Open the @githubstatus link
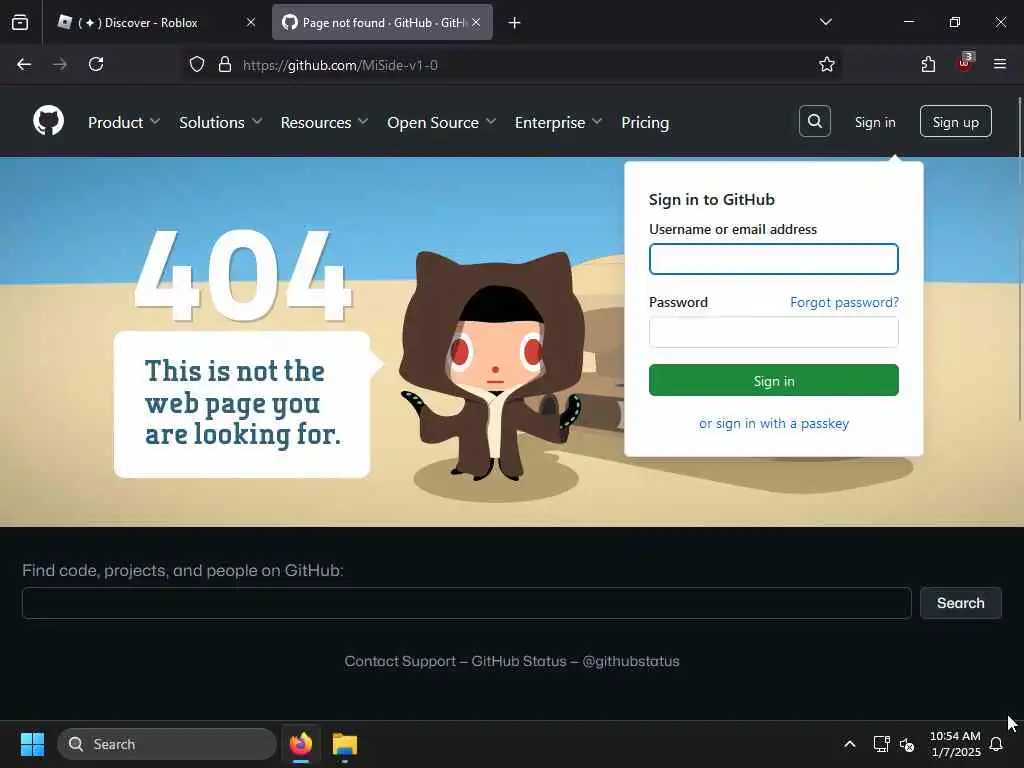The height and width of the screenshot is (768, 1024). click(x=630, y=661)
